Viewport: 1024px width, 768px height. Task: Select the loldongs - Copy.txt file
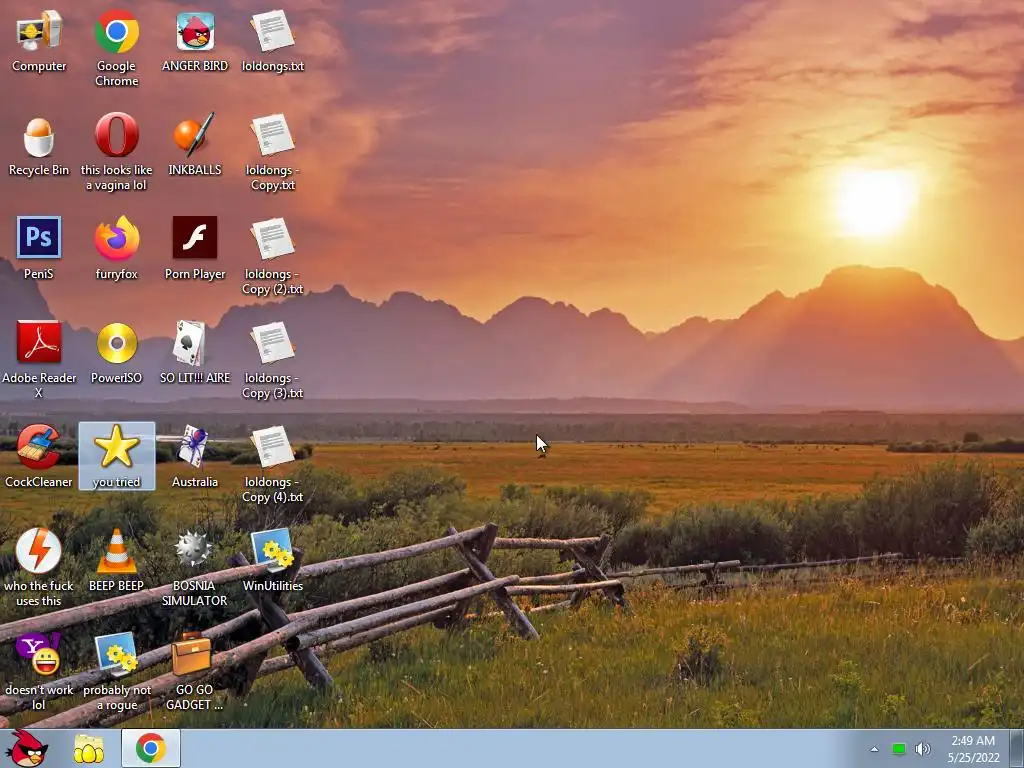(x=273, y=153)
